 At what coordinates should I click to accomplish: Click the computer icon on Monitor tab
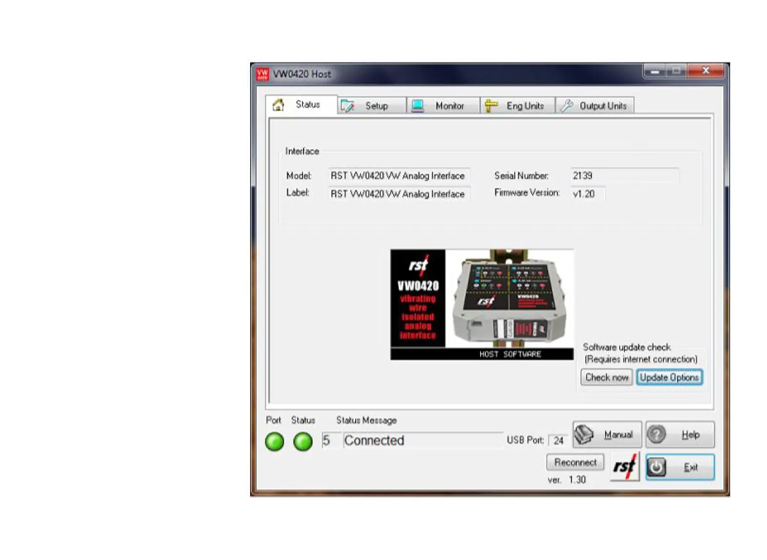[417, 106]
